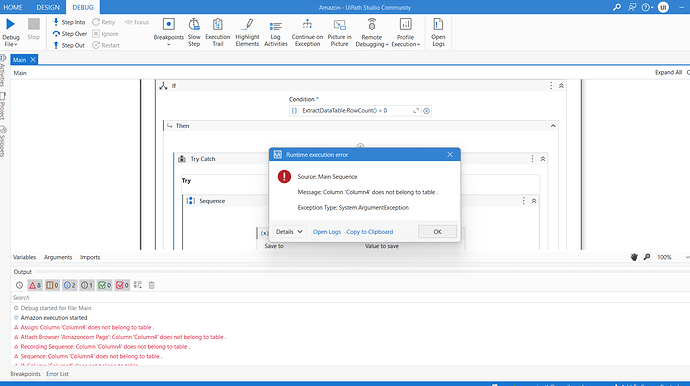
Task: Open the Breakpoints tool in ribbon
Action: [x=169, y=32]
